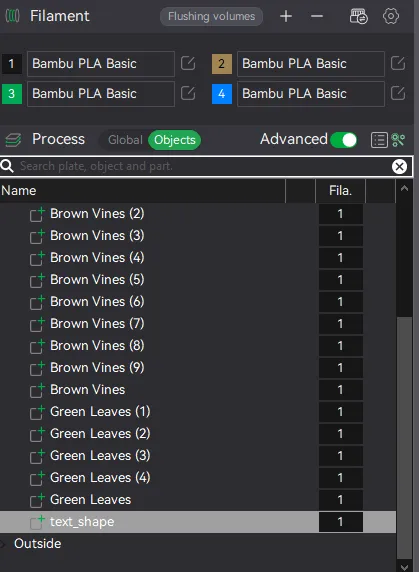Click green filament 3 color swatch
This screenshot has width=419, height=572.
(12, 94)
